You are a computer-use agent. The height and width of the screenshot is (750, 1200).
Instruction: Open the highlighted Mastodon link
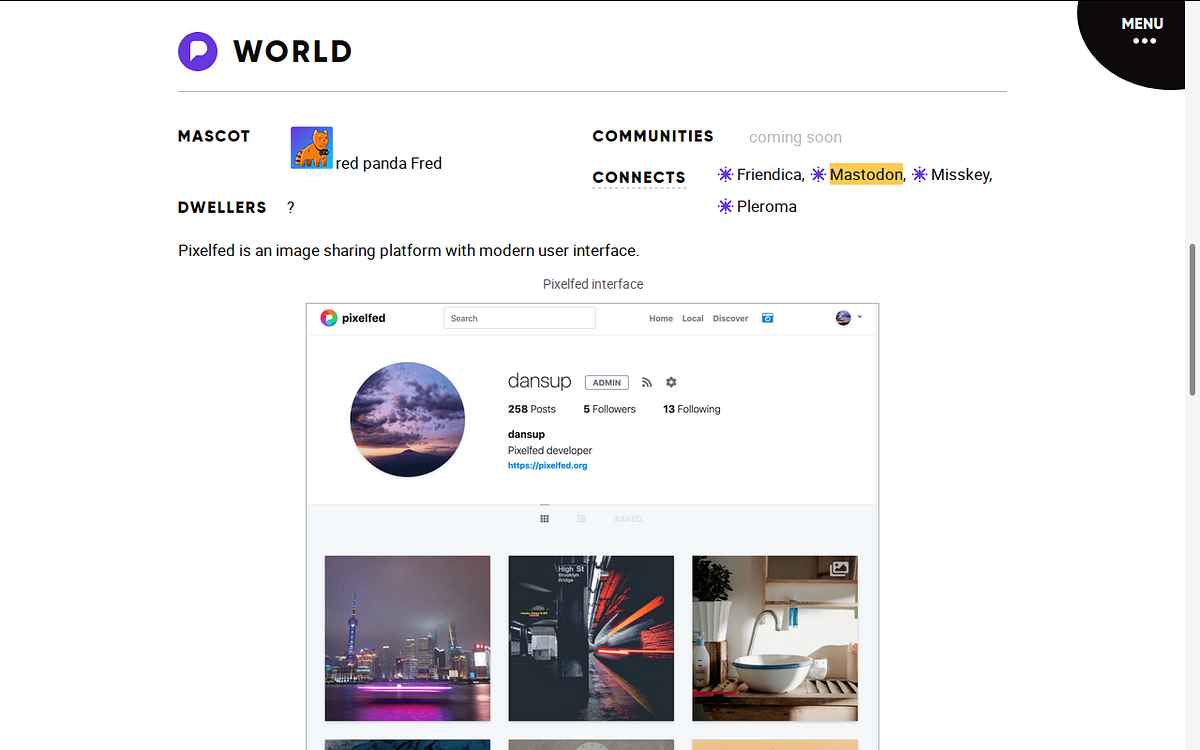point(866,175)
